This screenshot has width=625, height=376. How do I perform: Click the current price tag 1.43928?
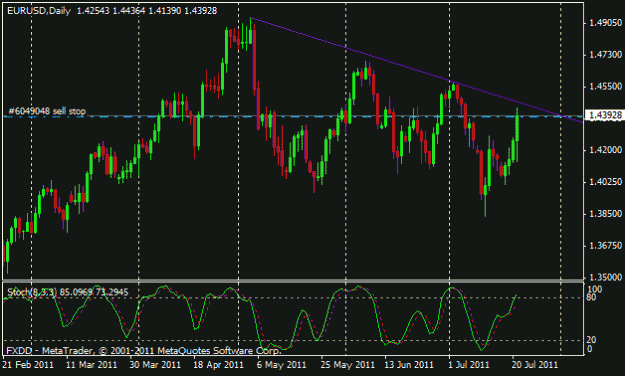605,116
